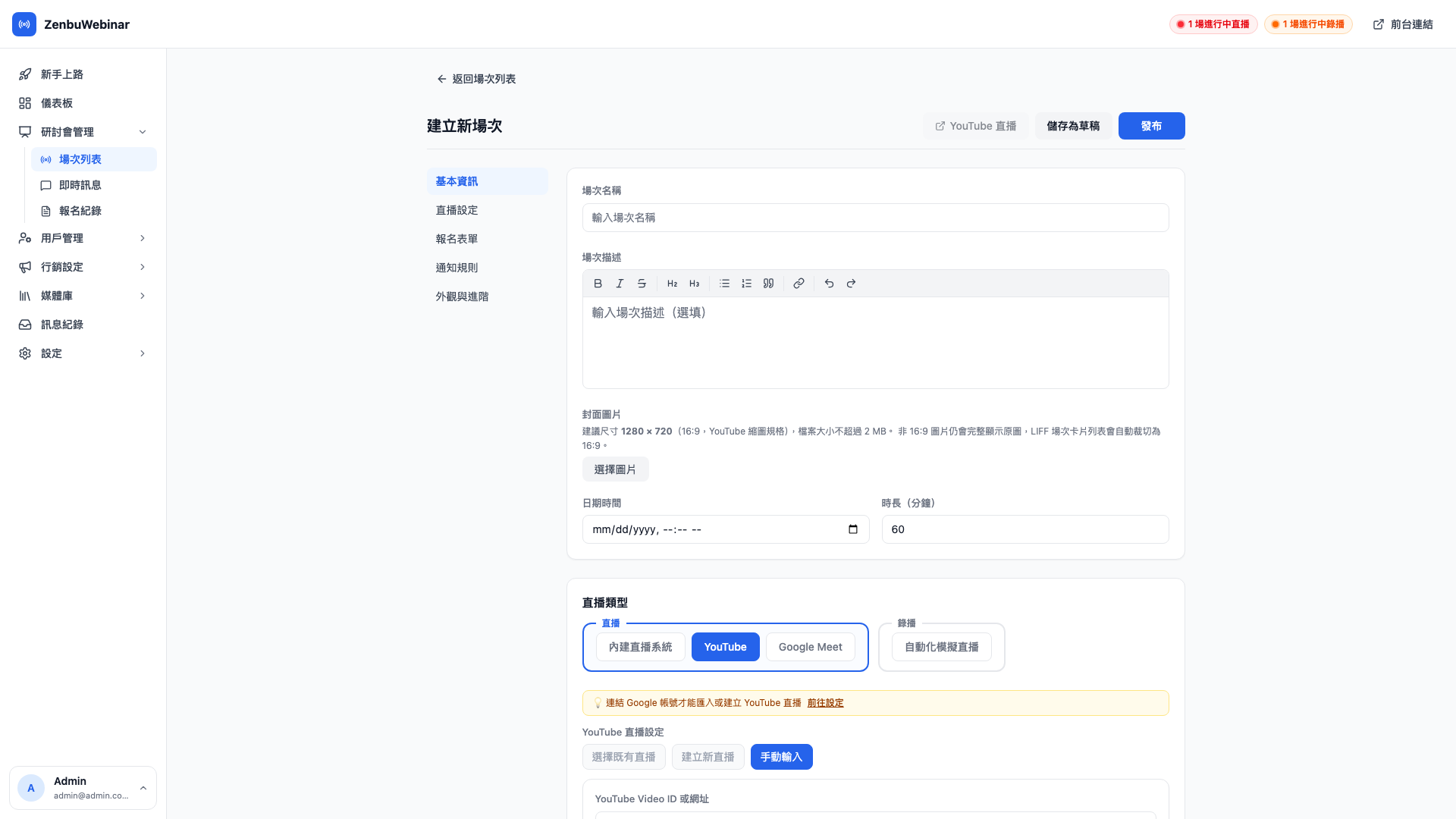Select YouTube broadcast type
This screenshot has height=819, width=1456.
(726, 647)
